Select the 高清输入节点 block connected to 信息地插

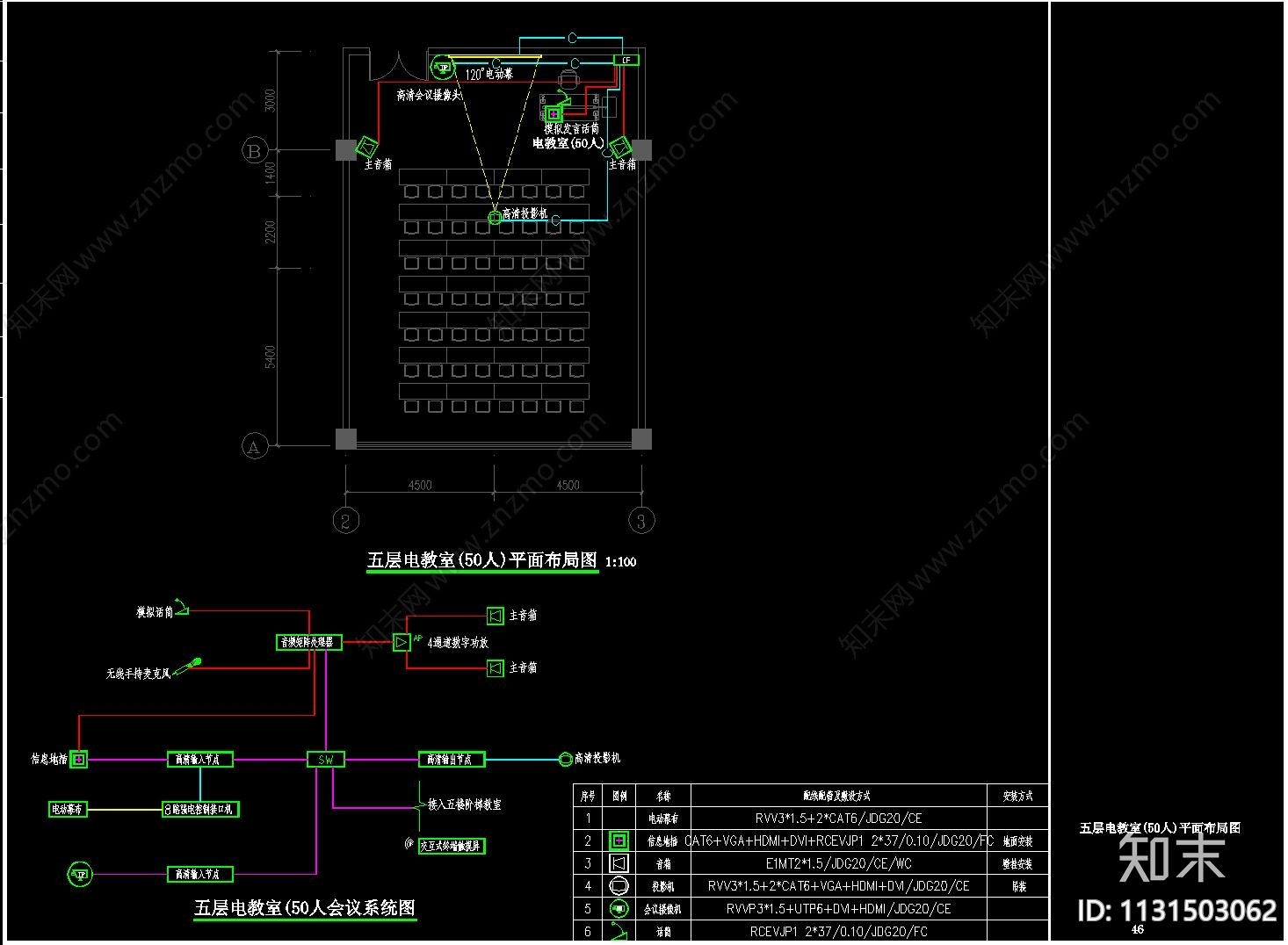[200, 760]
